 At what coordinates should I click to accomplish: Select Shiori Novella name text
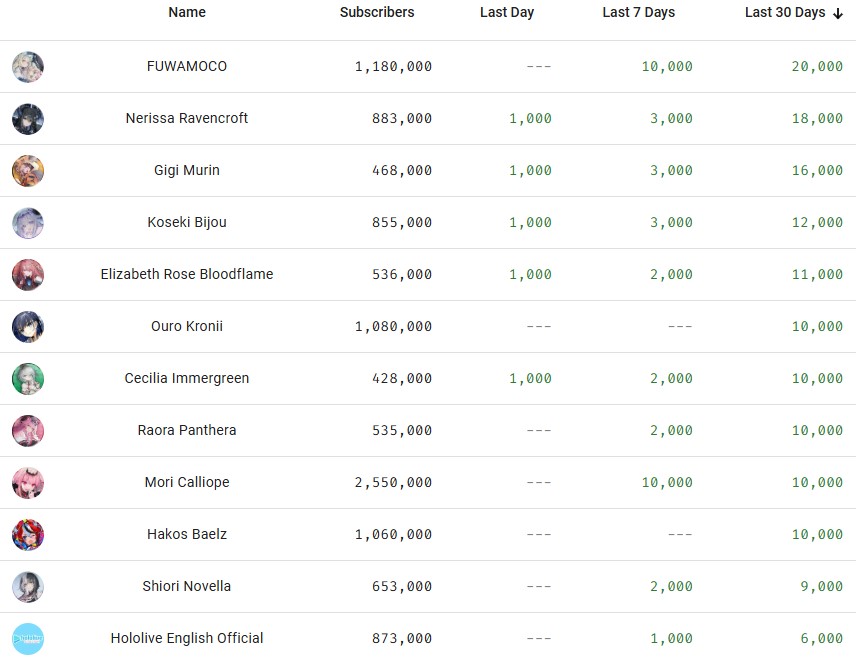click(x=187, y=586)
